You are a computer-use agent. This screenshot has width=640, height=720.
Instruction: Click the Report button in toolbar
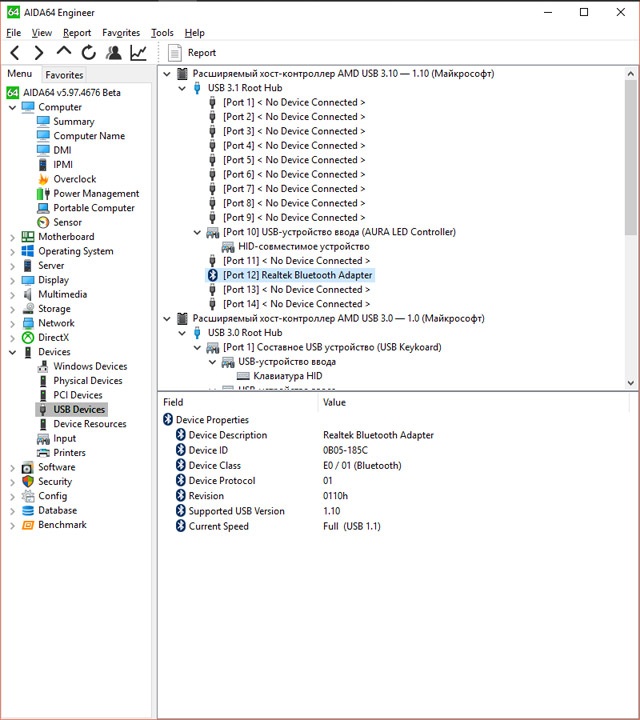tap(192, 53)
